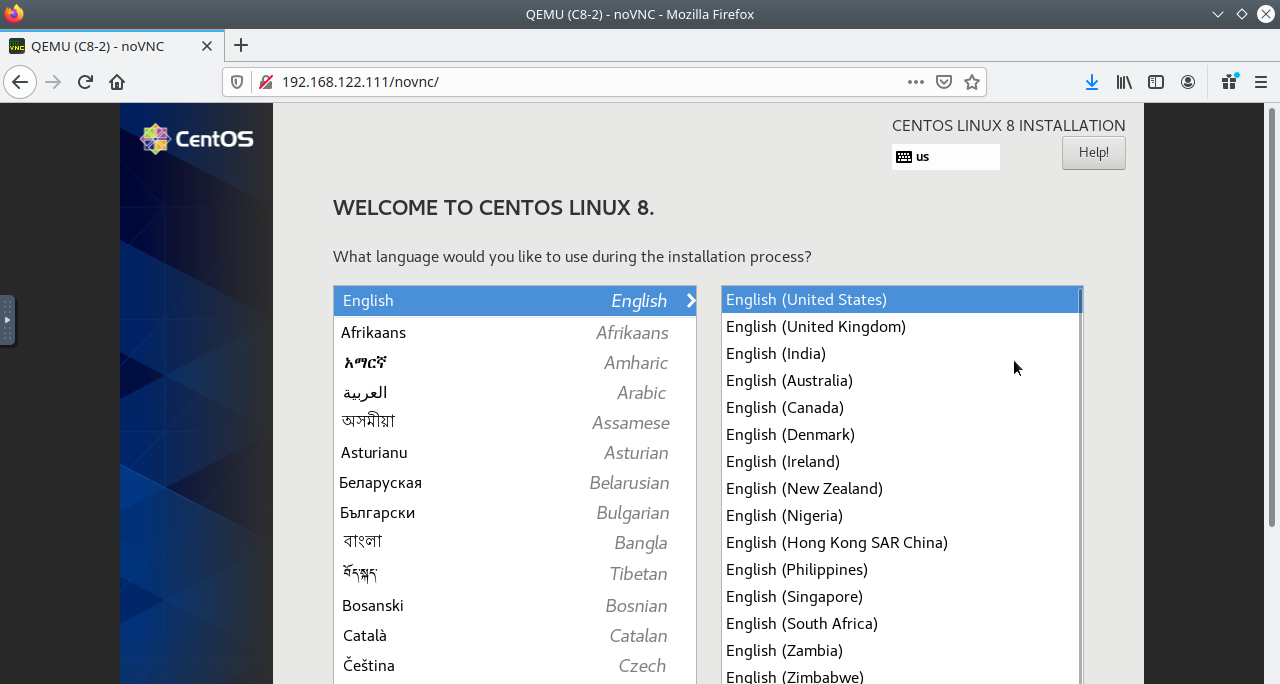Select Afrikaans language
1280x684 pixels.
click(x=515, y=332)
